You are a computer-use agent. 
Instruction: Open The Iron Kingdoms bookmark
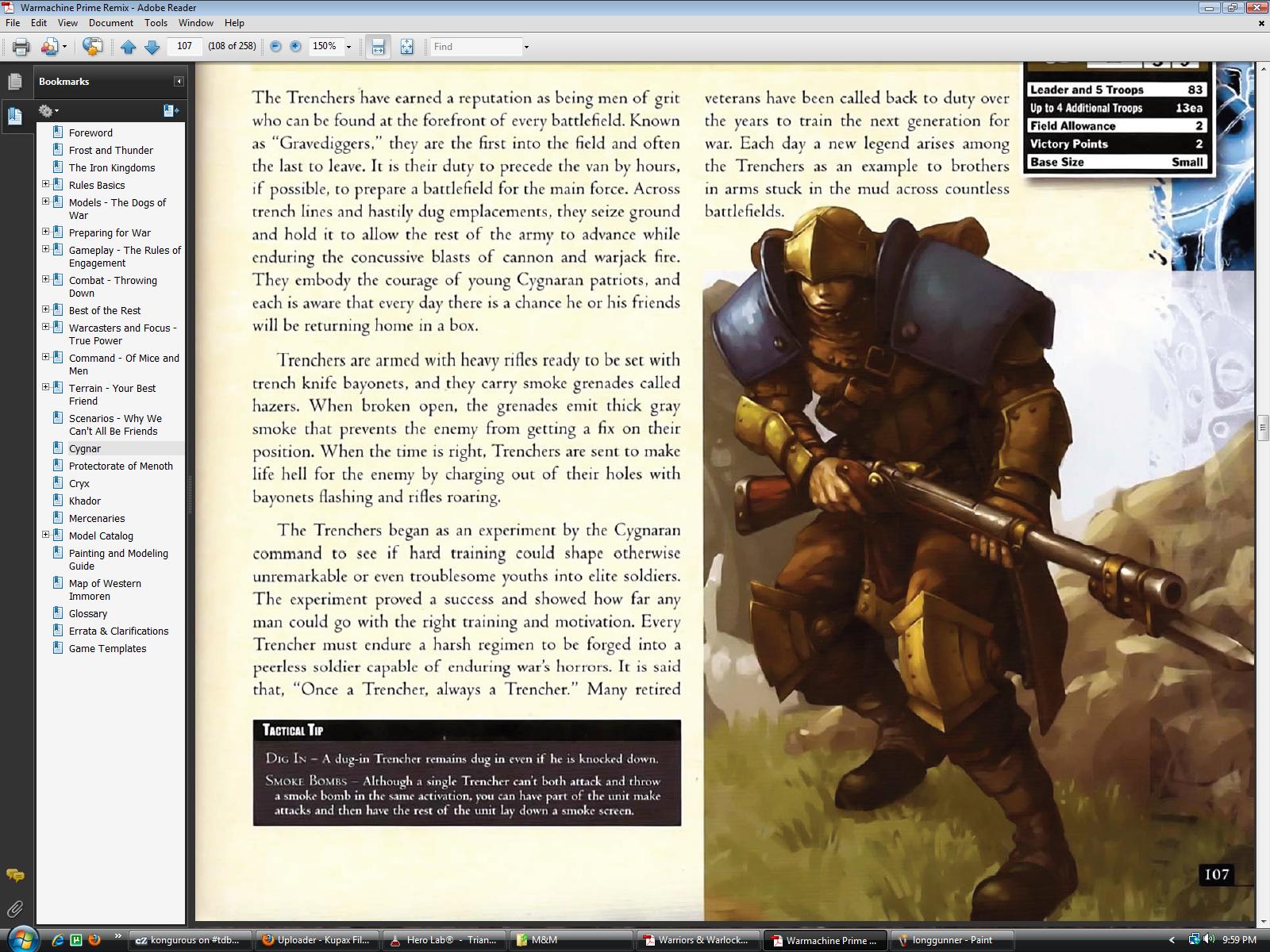(x=112, y=168)
